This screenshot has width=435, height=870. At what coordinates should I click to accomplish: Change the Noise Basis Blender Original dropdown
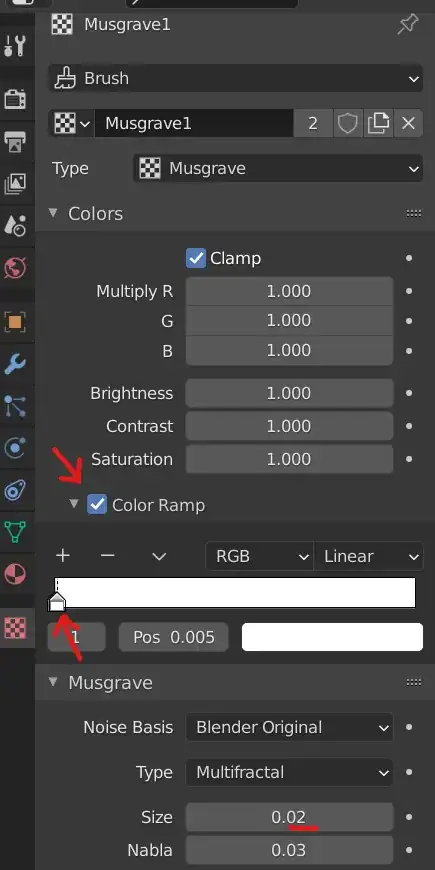tap(289, 727)
